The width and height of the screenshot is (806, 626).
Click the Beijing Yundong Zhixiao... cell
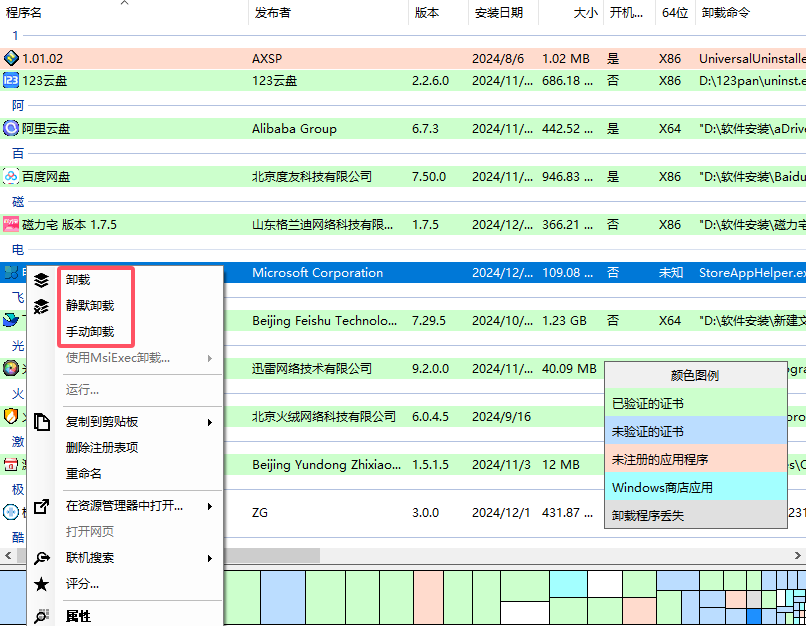[326, 465]
